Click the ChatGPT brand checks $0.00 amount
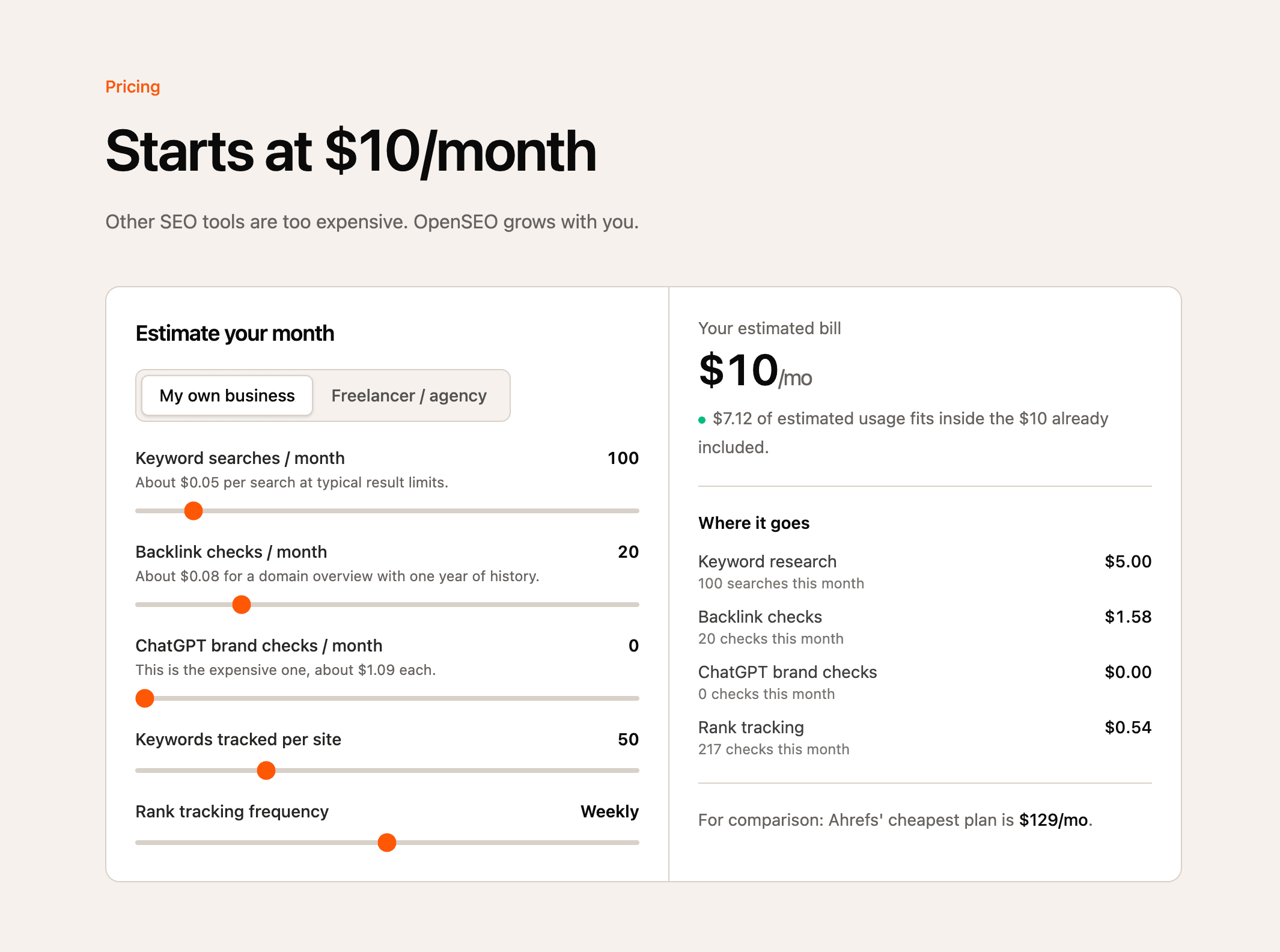1280x952 pixels. click(x=1128, y=672)
